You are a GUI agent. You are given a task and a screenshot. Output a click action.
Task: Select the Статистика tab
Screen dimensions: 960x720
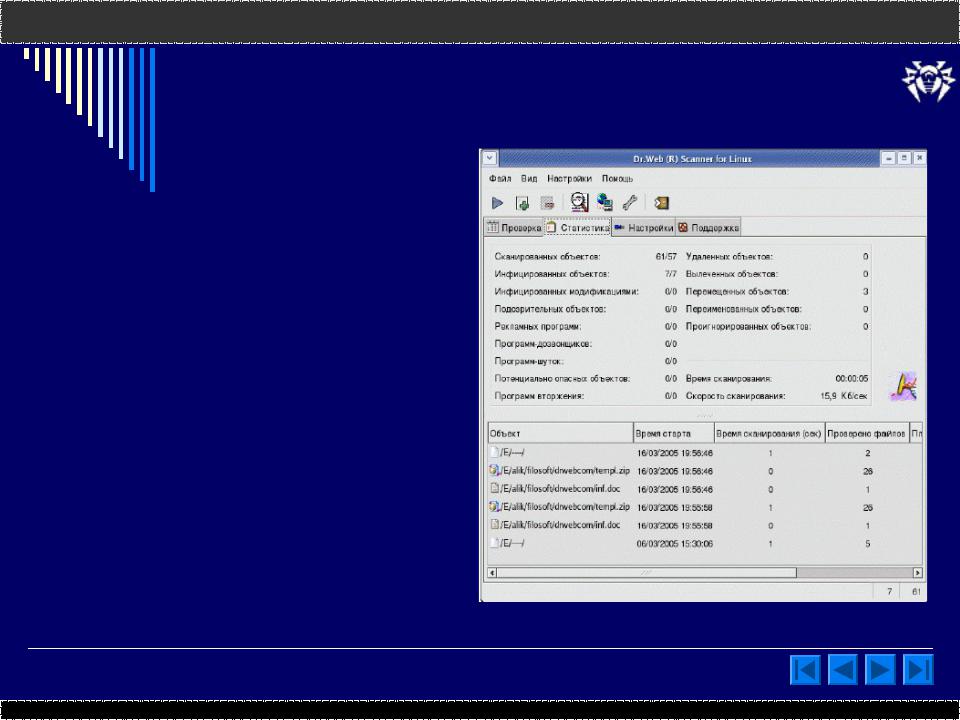(x=578, y=228)
